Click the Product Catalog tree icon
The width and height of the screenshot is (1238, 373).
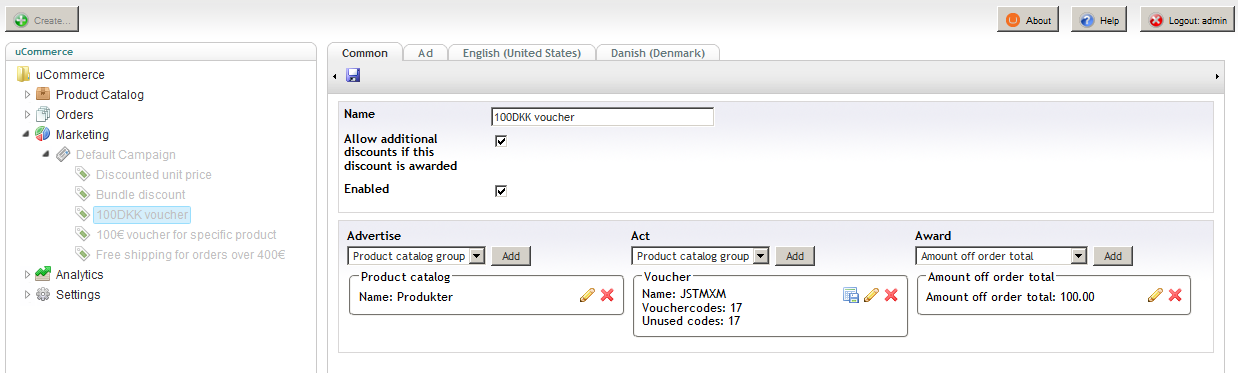[43, 94]
